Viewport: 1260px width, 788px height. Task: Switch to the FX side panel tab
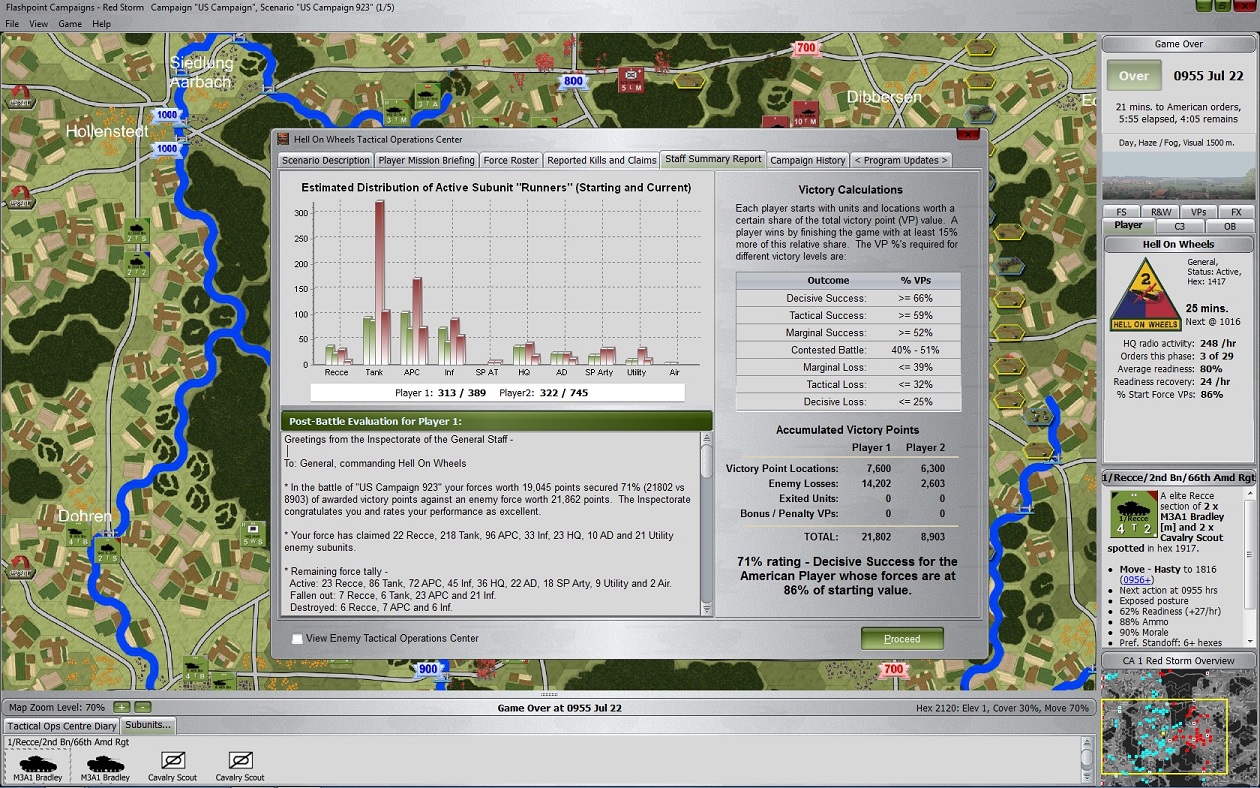pos(1236,212)
